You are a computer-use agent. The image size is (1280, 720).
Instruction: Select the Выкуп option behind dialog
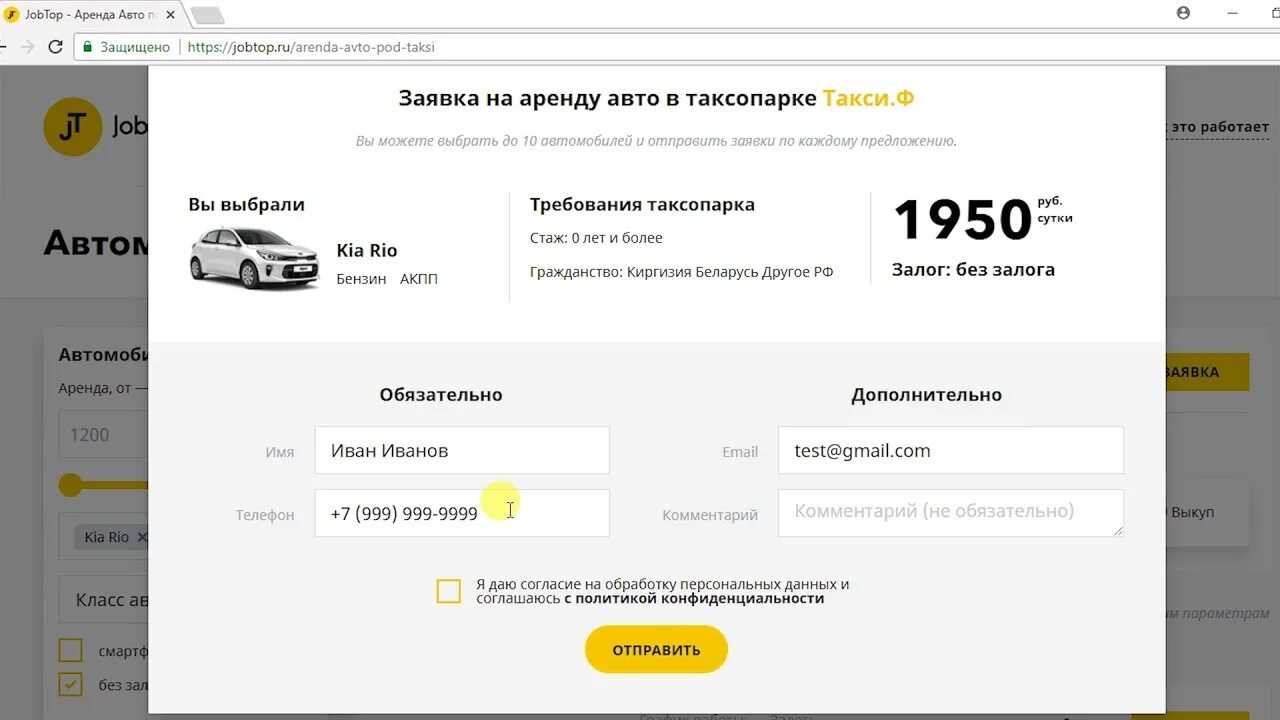1192,512
